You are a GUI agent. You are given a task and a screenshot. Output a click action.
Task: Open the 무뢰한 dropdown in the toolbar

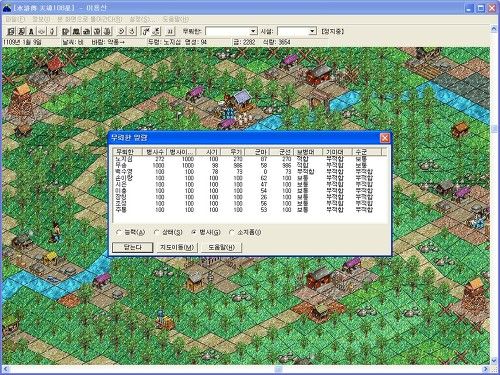click(x=253, y=31)
